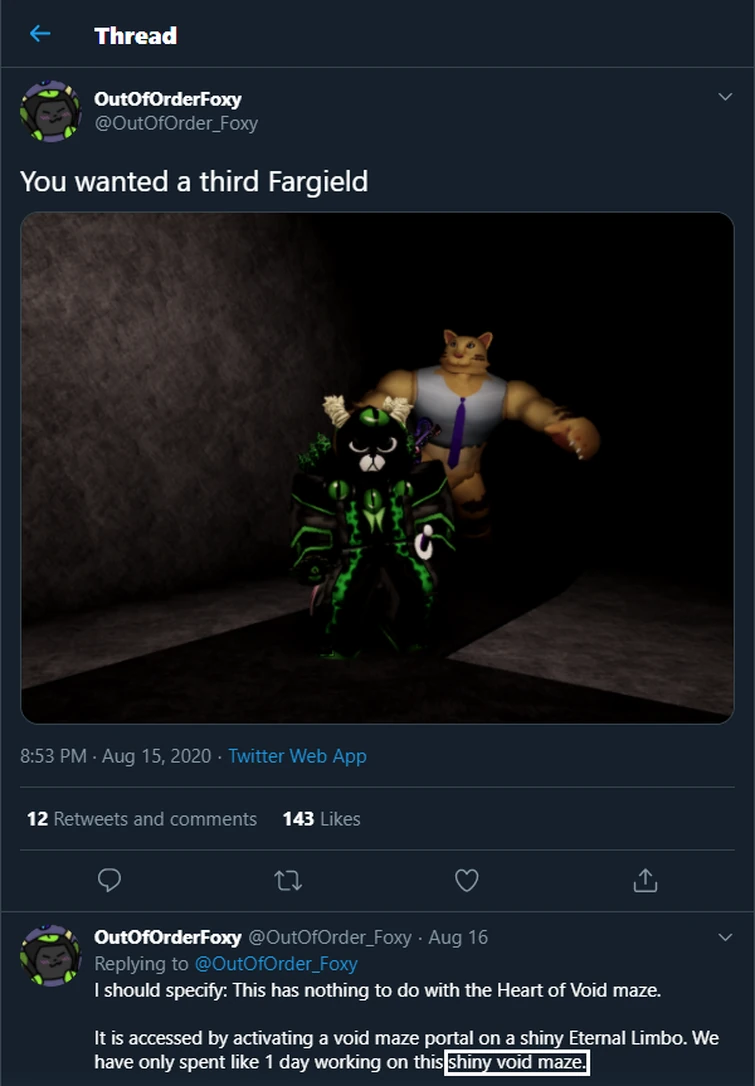Image resolution: width=755 pixels, height=1086 pixels.
Task: Click OutOfOrderFoxy display name on main tweet
Action: [x=167, y=99]
